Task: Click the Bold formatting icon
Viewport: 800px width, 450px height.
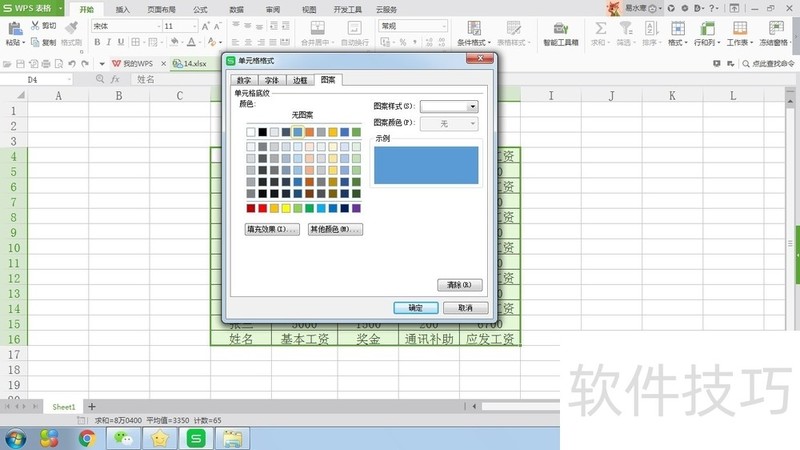Action: click(x=97, y=43)
